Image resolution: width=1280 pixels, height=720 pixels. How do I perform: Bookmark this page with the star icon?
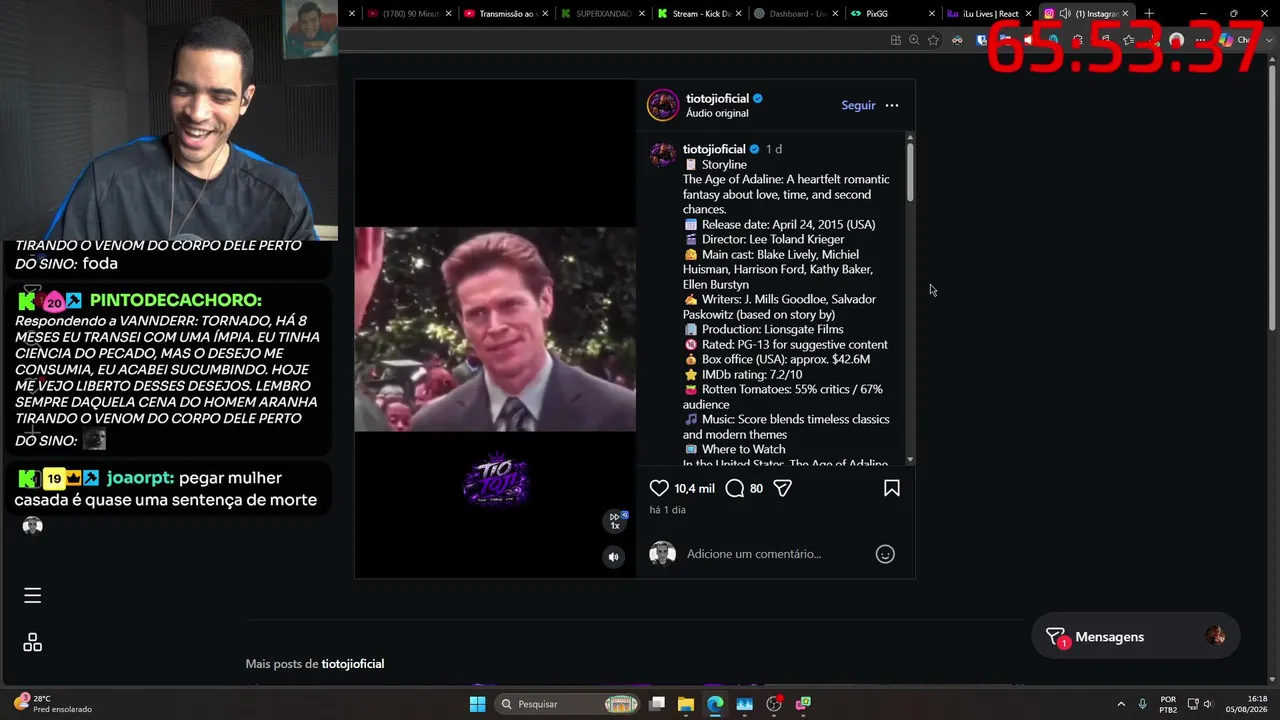point(933,40)
